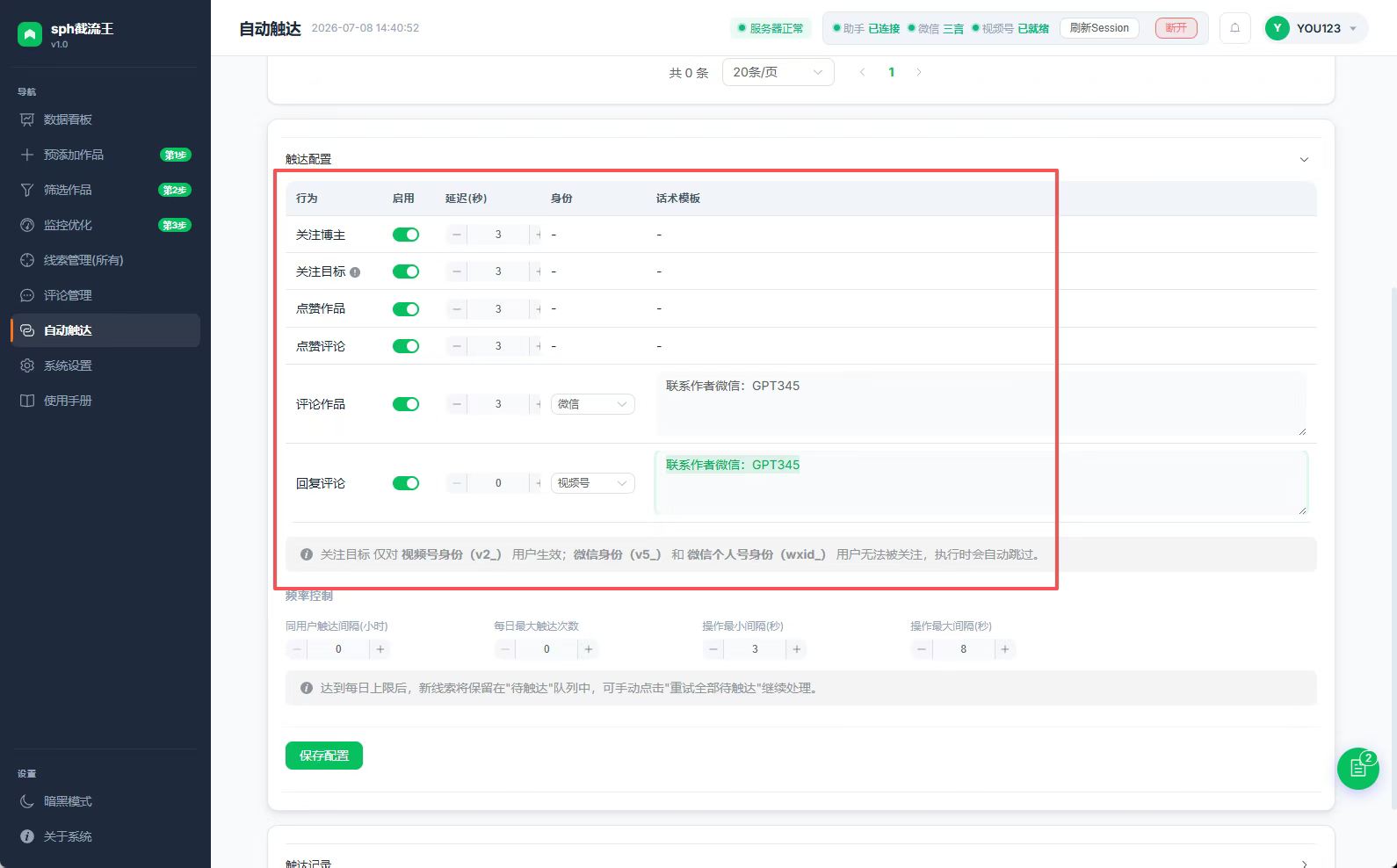The height and width of the screenshot is (868, 1397).
Task: Open the 自动触达 sidebar menu item
Action: tap(105, 330)
